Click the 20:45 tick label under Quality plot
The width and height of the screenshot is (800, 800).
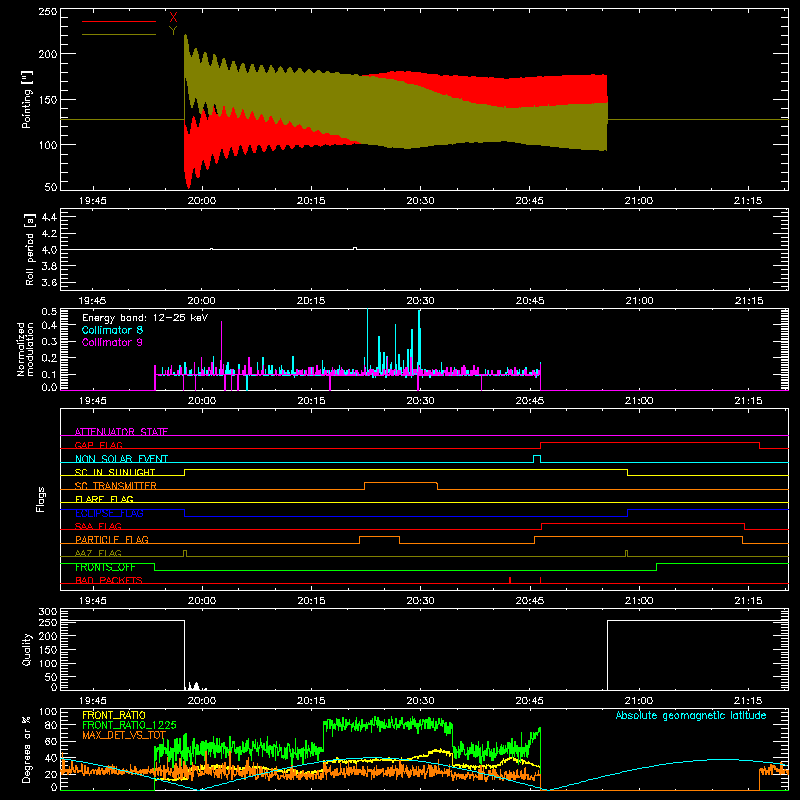530,701
